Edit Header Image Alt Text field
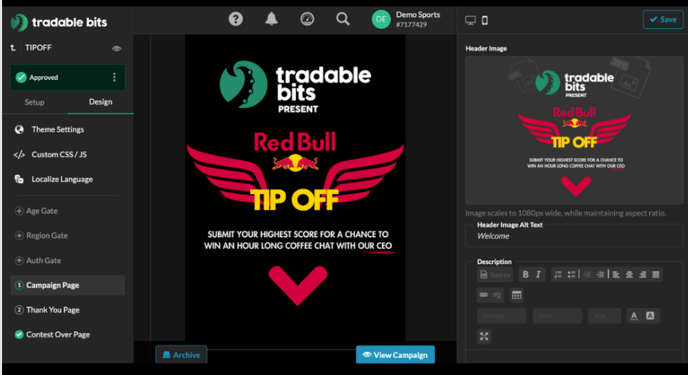The width and height of the screenshot is (688, 375). point(574,236)
